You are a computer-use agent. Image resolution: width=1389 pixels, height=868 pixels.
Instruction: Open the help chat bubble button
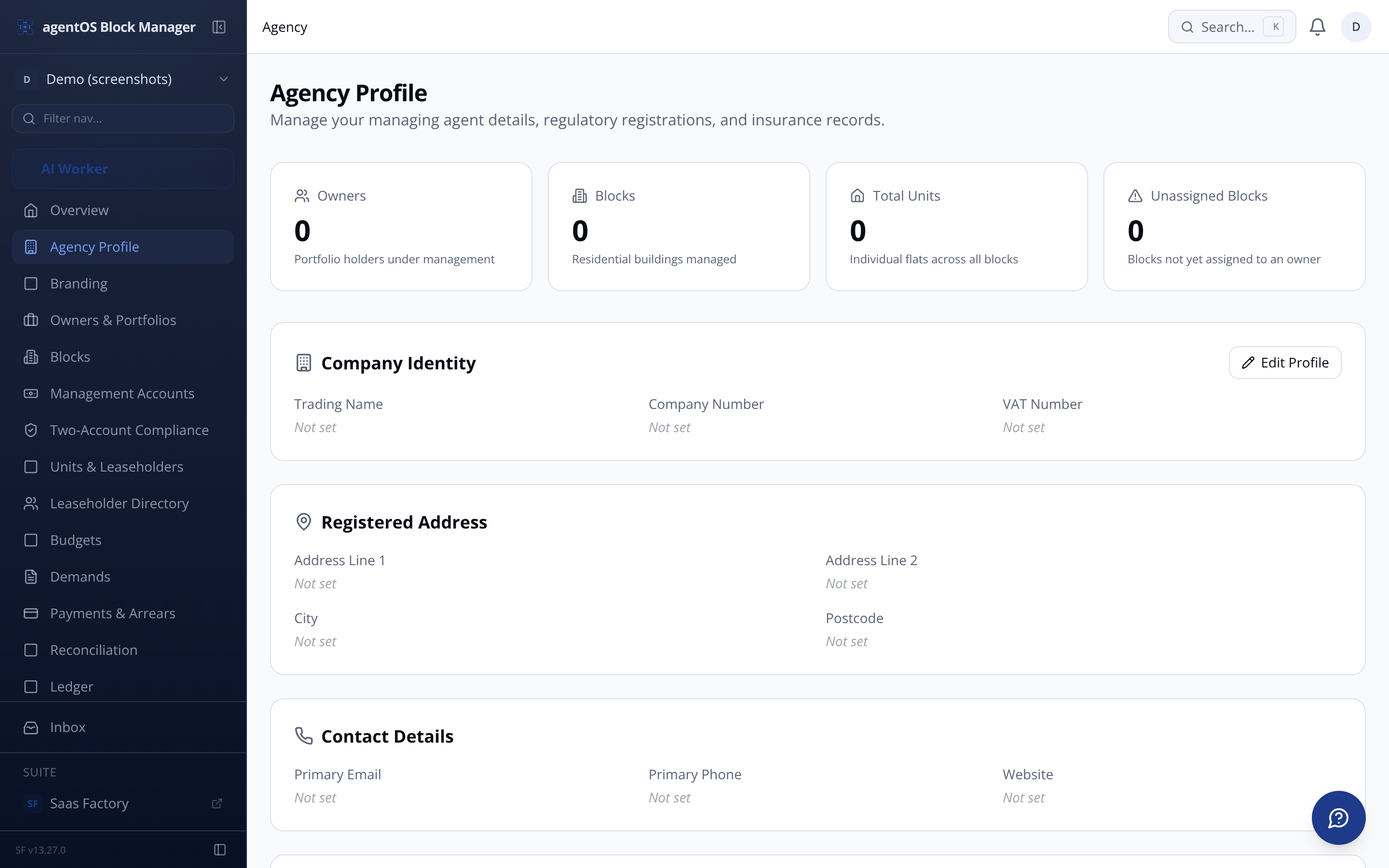pyautogui.click(x=1338, y=817)
